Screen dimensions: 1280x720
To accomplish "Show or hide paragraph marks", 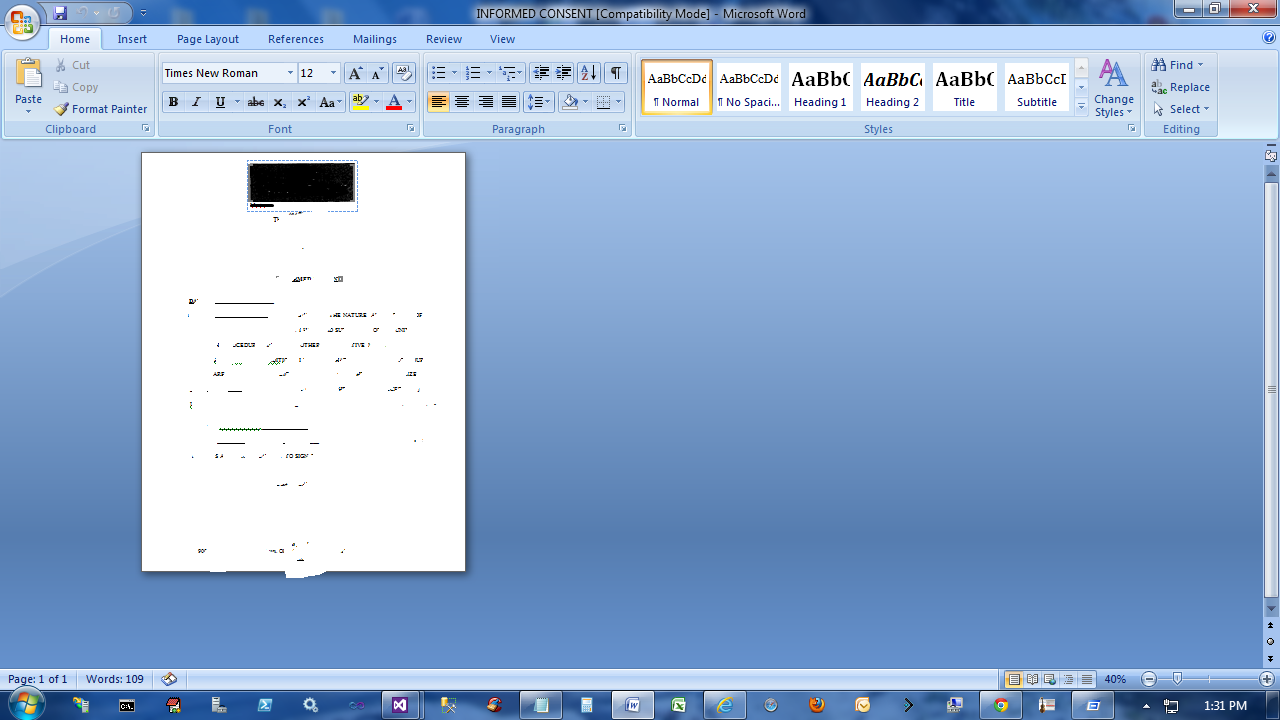I will 616,73.
